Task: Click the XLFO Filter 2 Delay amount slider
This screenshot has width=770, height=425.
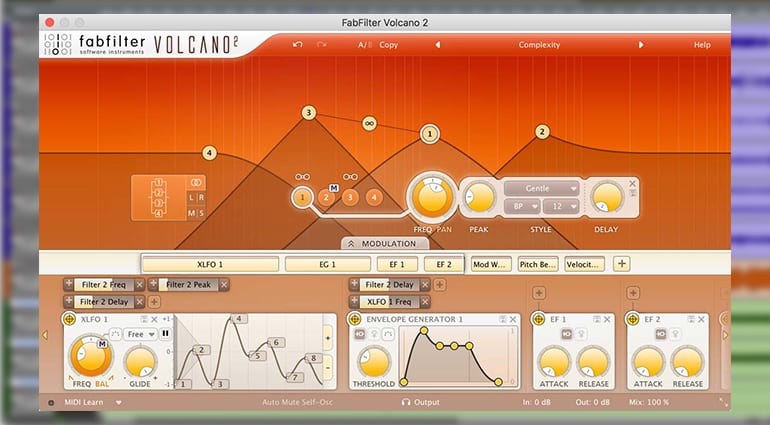Action: [x=104, y=302]
